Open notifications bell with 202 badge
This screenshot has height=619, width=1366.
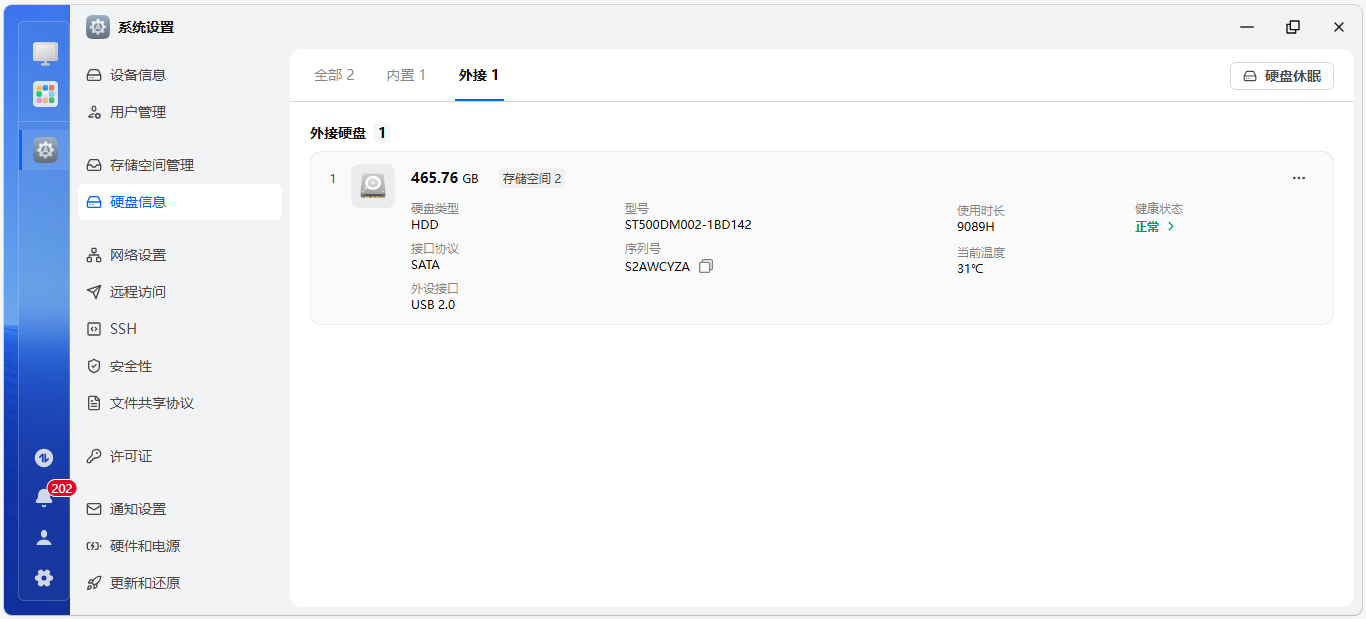pos(44,497)
